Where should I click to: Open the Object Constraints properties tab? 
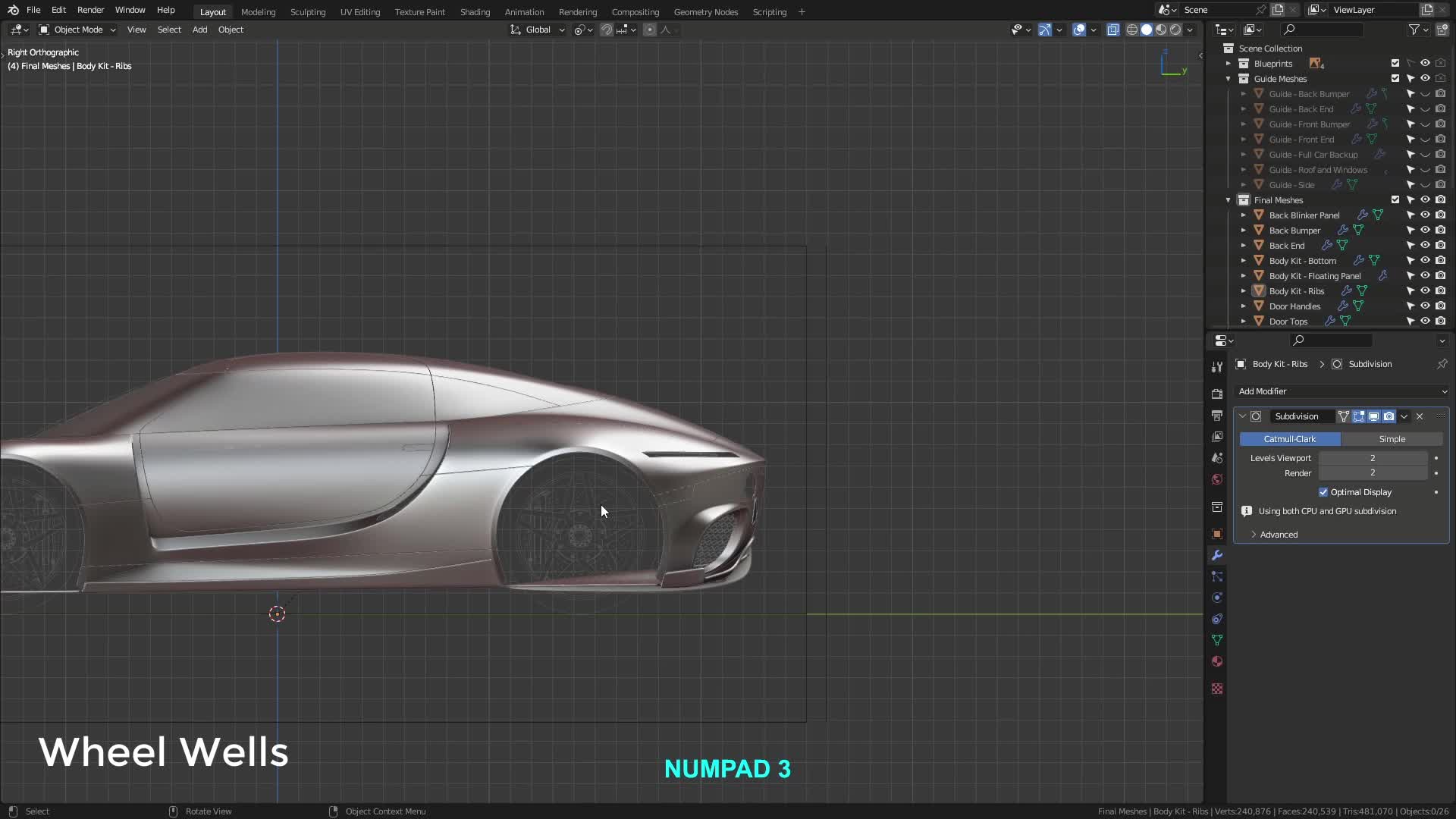(x=1217, y=619)
